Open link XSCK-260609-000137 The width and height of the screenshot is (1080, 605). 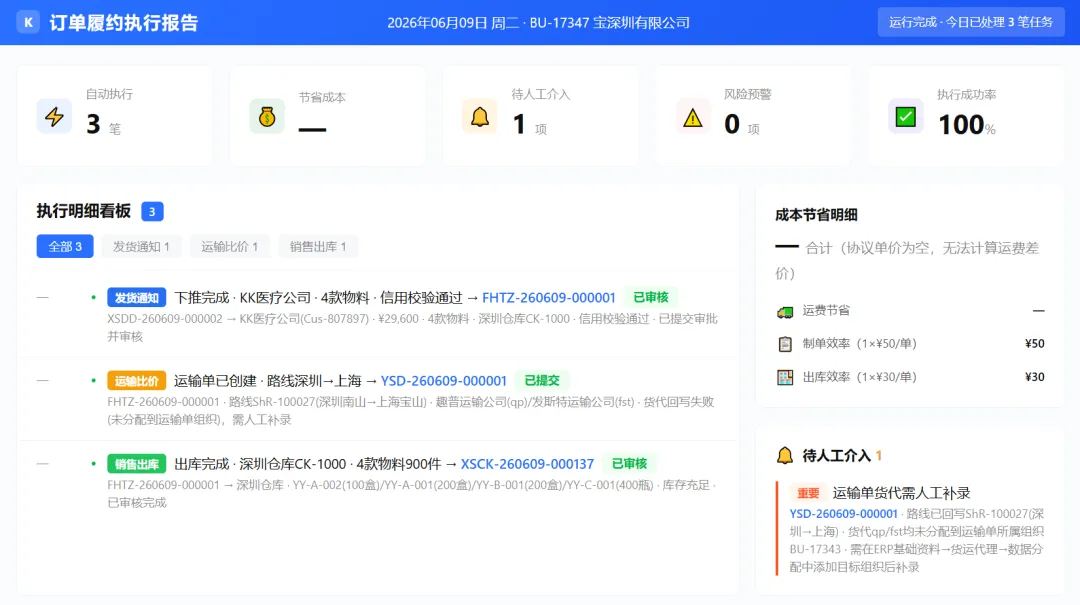[527, 464]
